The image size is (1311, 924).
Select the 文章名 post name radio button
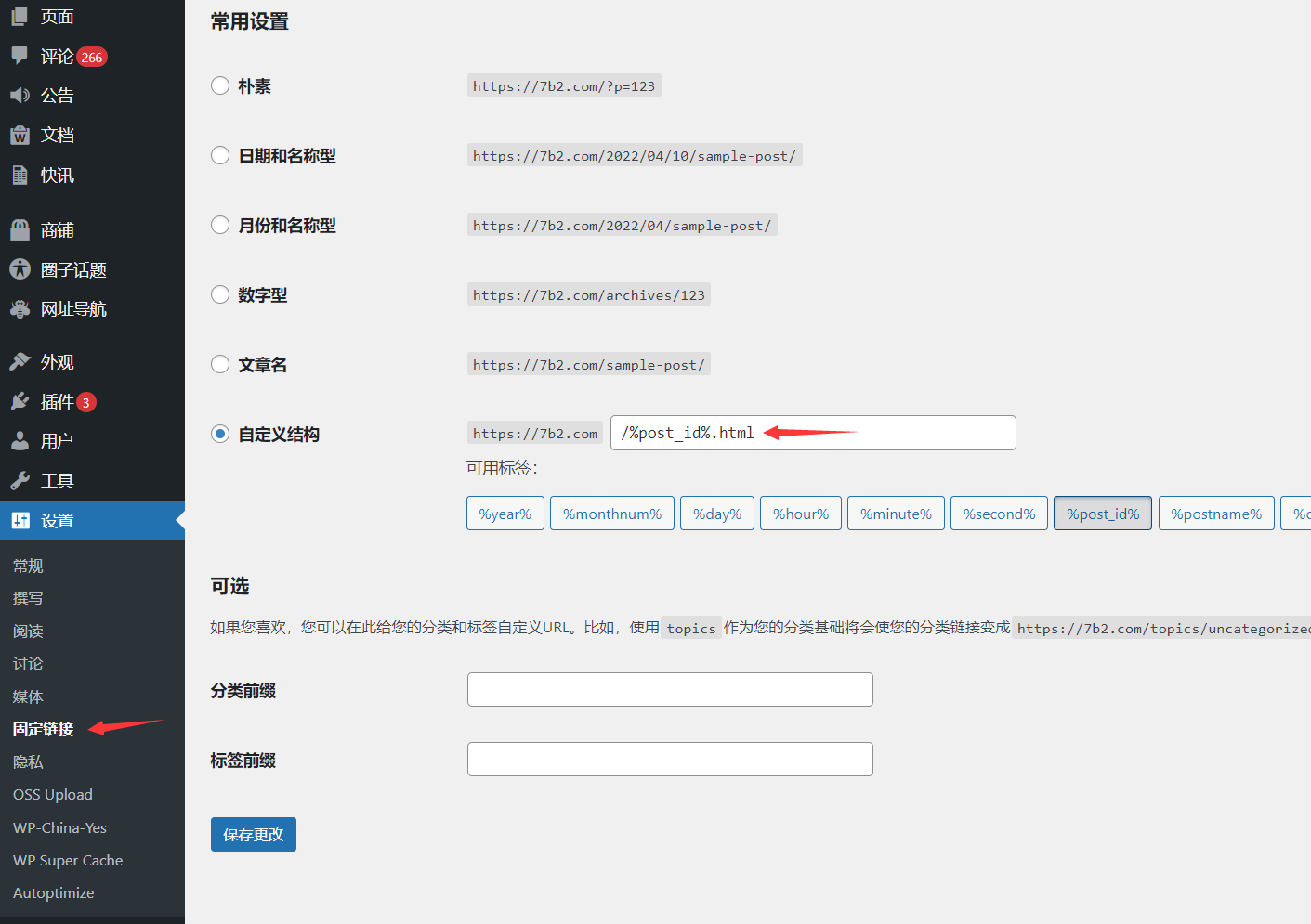pyautogui.click(x=220, y=364)
